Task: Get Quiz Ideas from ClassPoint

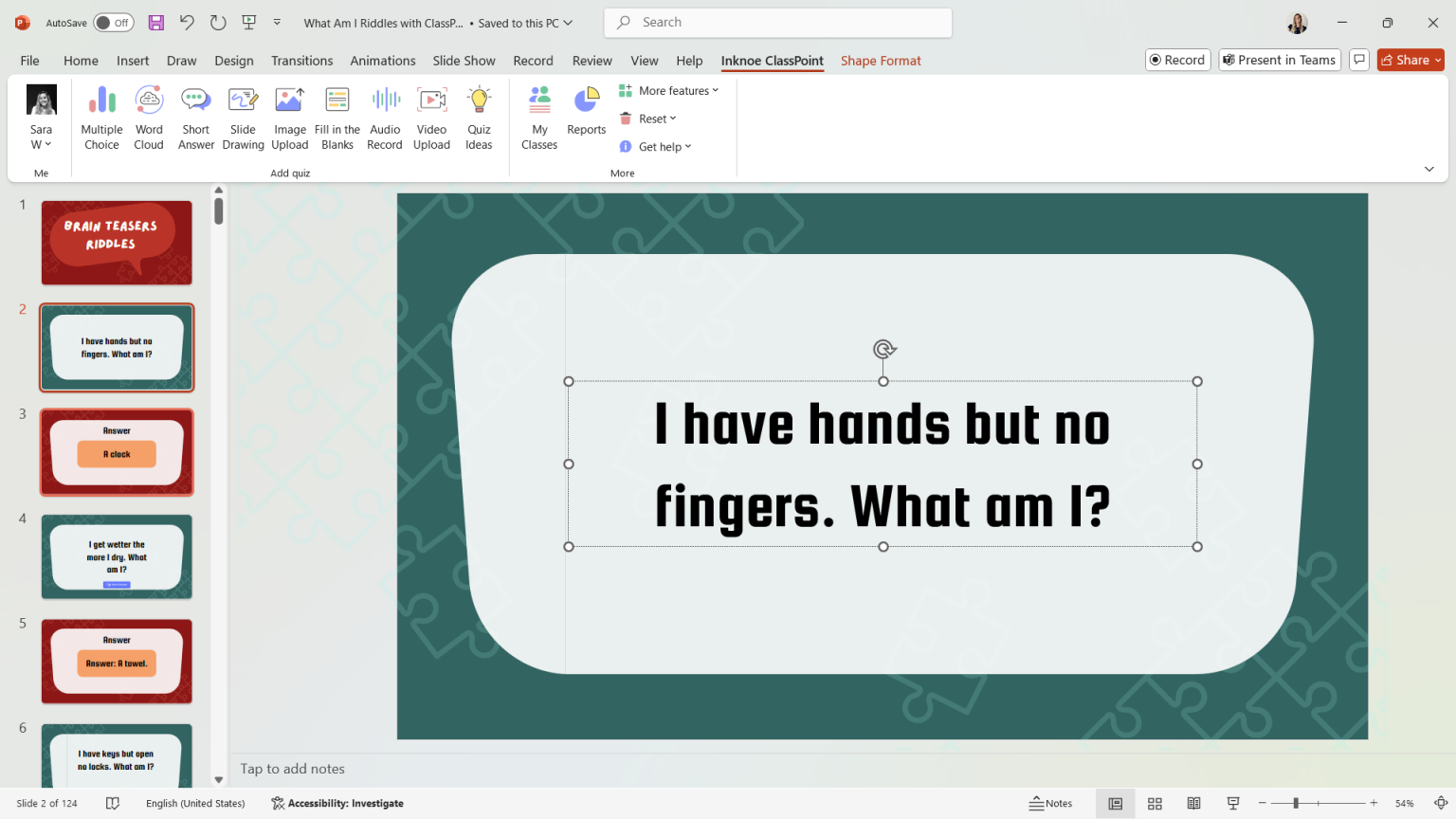Action: pos(479,116)
